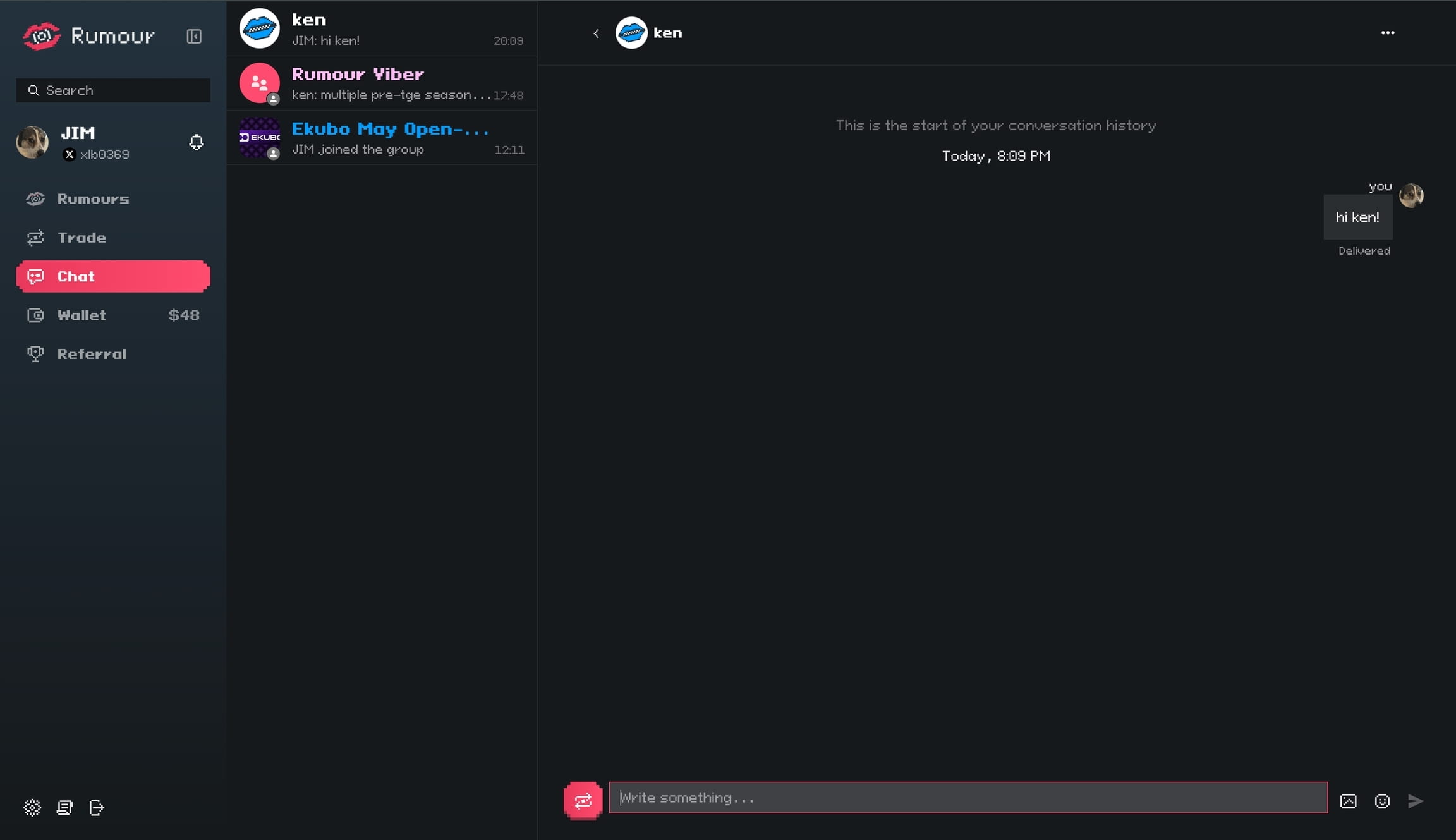Open the notes/docs icon at bottom
Screen dimensions: 1456x840
pos(64,807)
